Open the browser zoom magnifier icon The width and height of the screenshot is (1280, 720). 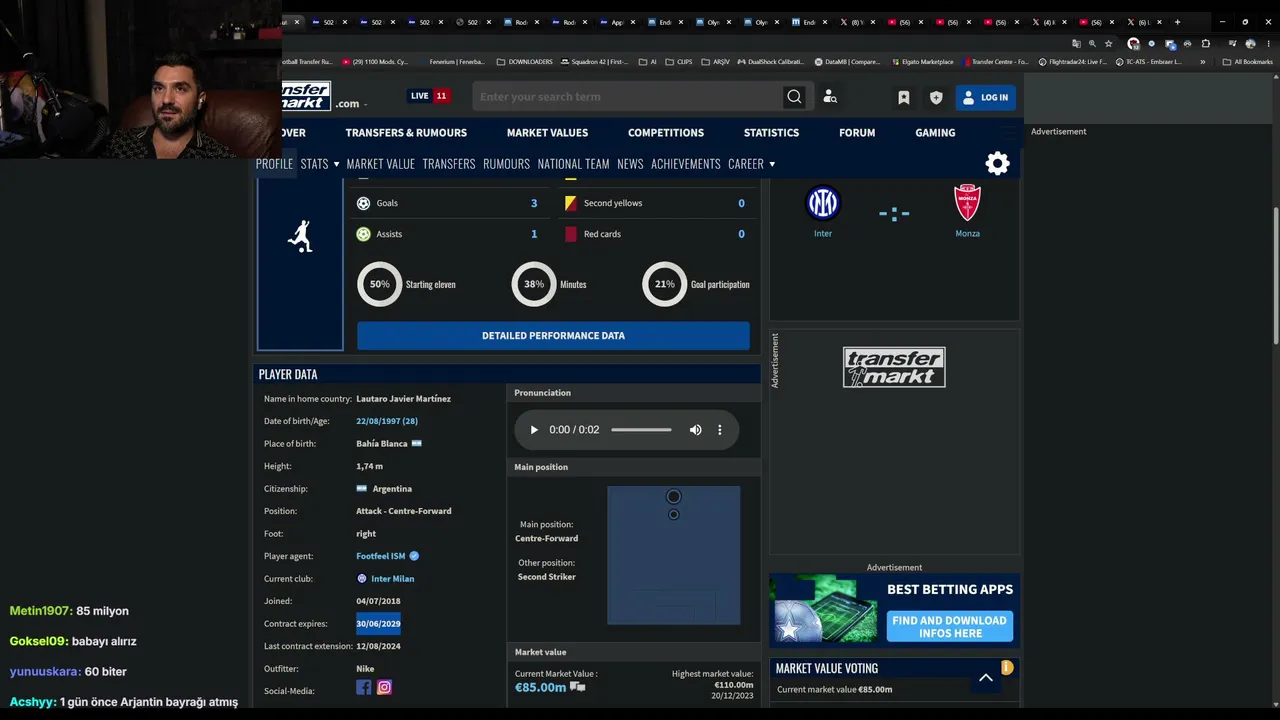1092,44
